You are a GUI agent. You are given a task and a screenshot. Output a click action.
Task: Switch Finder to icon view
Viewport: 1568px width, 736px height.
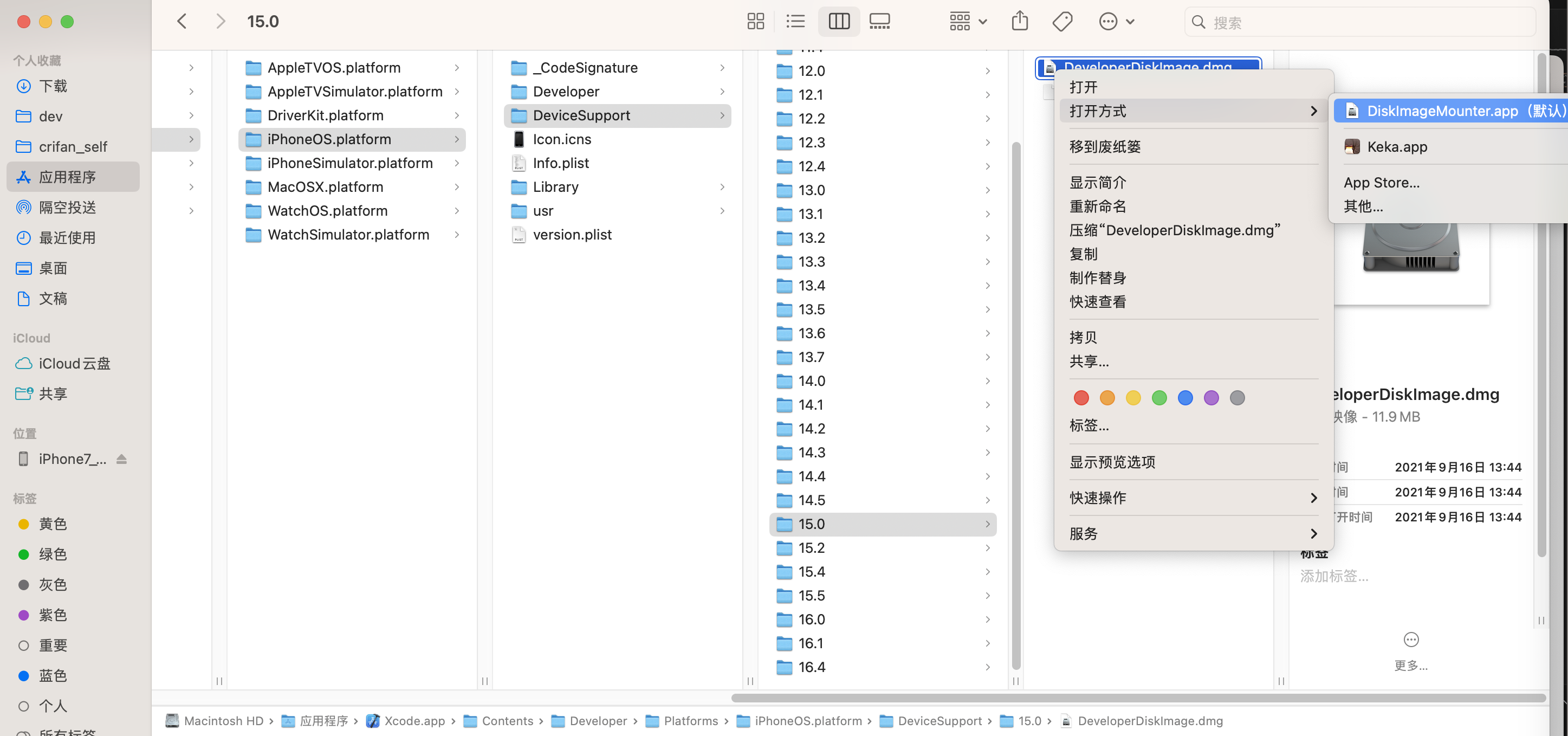coord(755,22)
